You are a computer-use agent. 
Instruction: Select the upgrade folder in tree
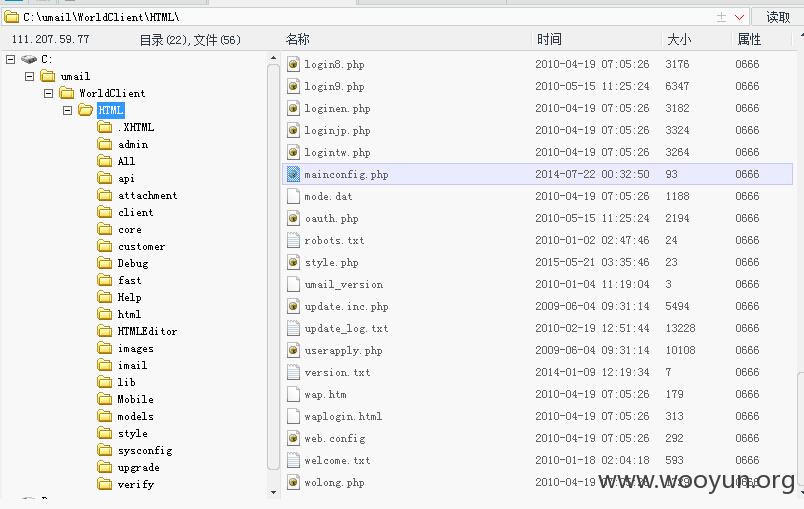(138, 467)
